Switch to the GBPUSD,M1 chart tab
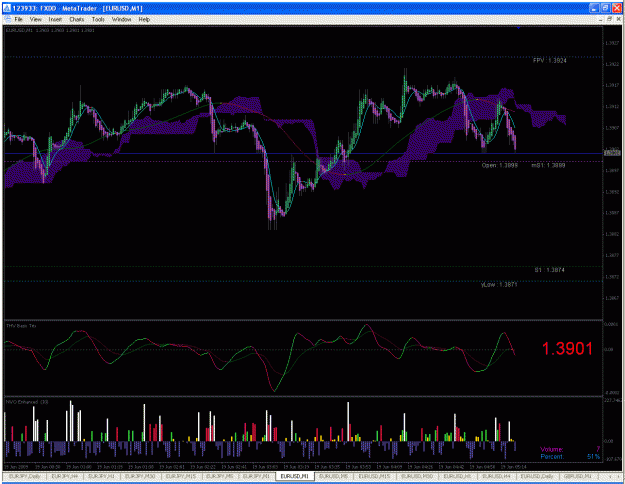625x484 pixels. coord(578,476)
